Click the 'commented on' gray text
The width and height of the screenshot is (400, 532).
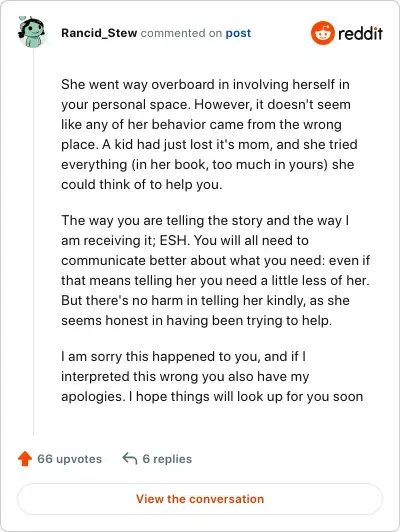tap(181, 33)
